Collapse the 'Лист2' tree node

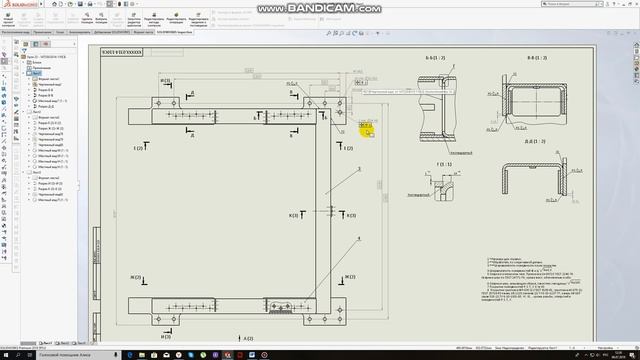pyautogui.click(x=24, y=112)
